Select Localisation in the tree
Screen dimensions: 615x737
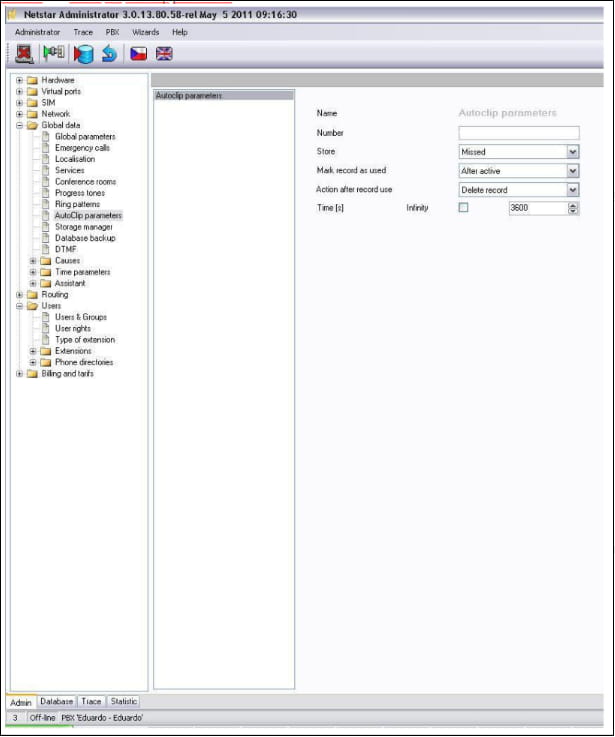[75, 159]
